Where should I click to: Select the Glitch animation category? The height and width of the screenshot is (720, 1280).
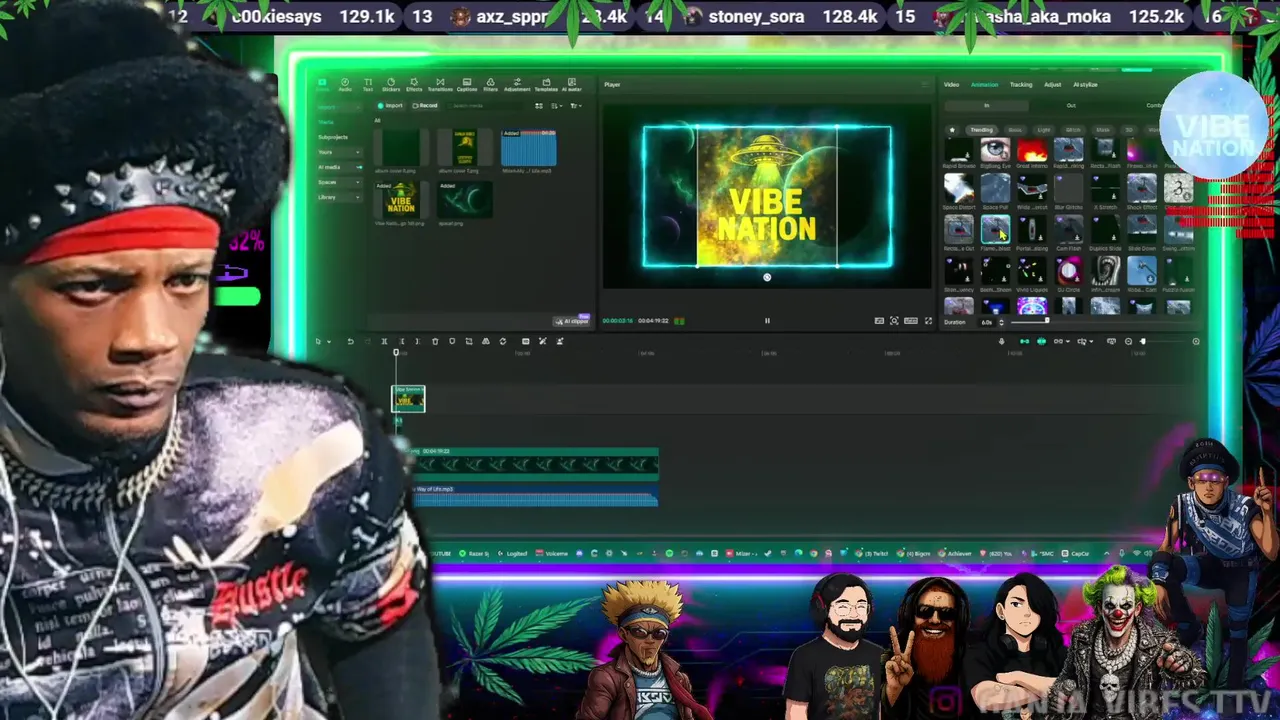coord(1073,130)
